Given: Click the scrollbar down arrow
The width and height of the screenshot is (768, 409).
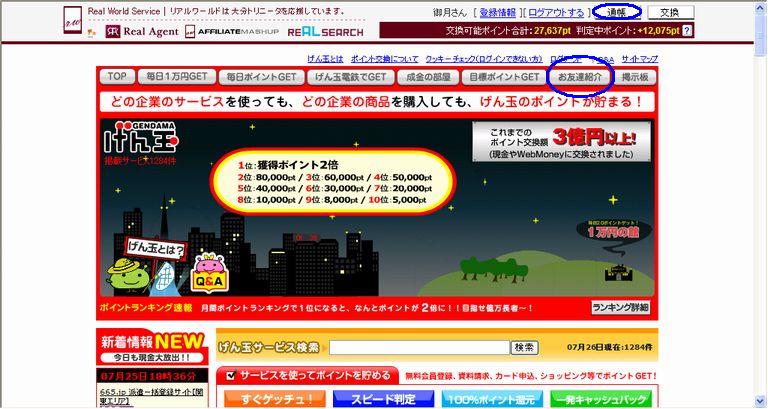Looking at the screenshot, I should (760, 401).
